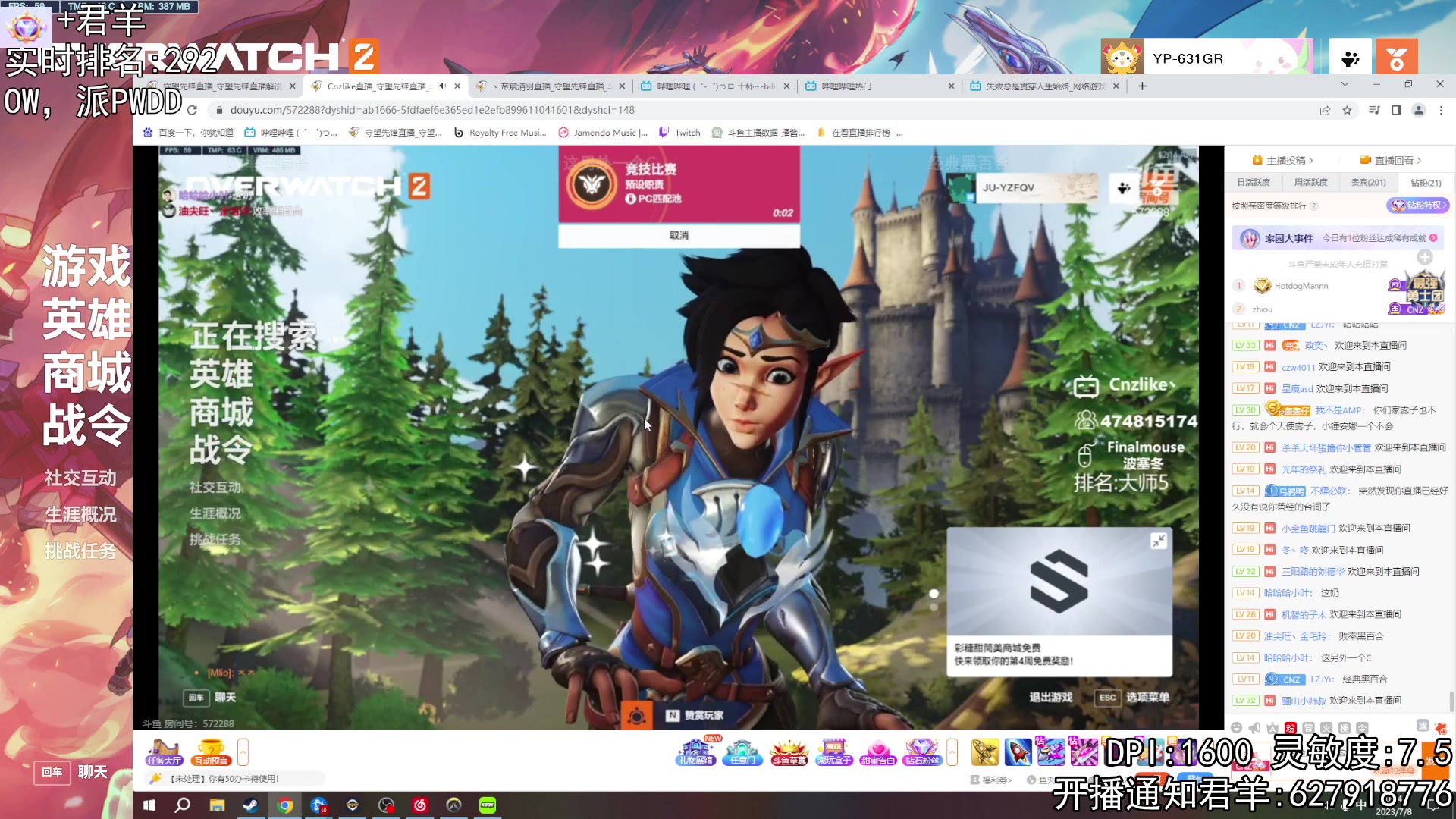Expand the left activity icons arrow

point(243,752)
